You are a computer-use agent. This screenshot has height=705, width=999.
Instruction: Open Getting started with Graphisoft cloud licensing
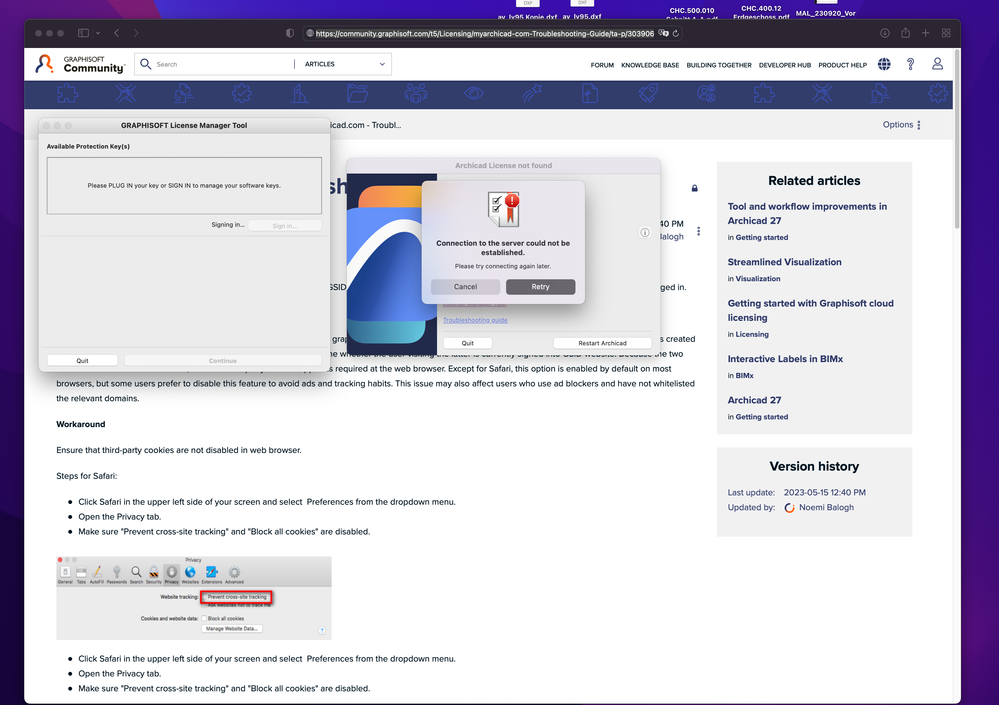(810, 310)
